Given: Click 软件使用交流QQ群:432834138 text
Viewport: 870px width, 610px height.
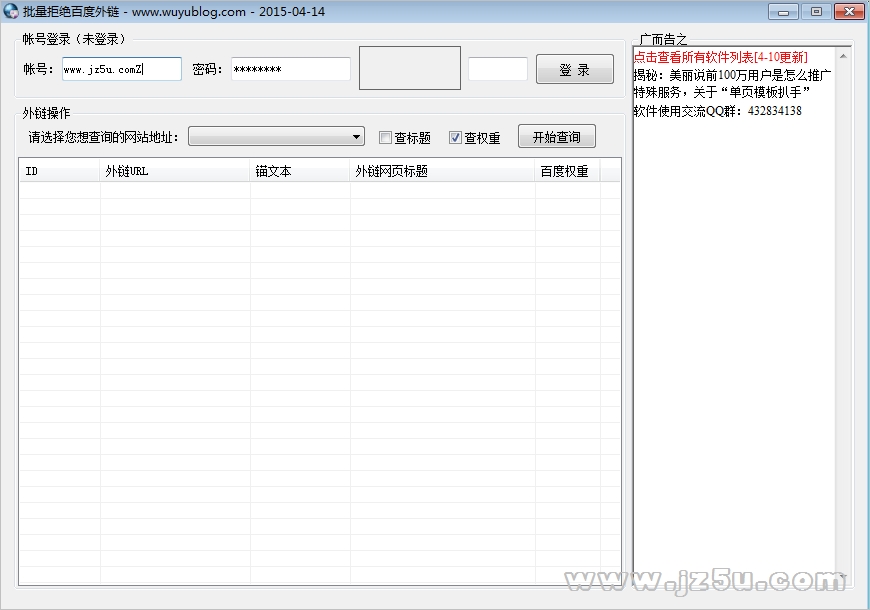Looking at the screenshot, I should click(717, 110).
